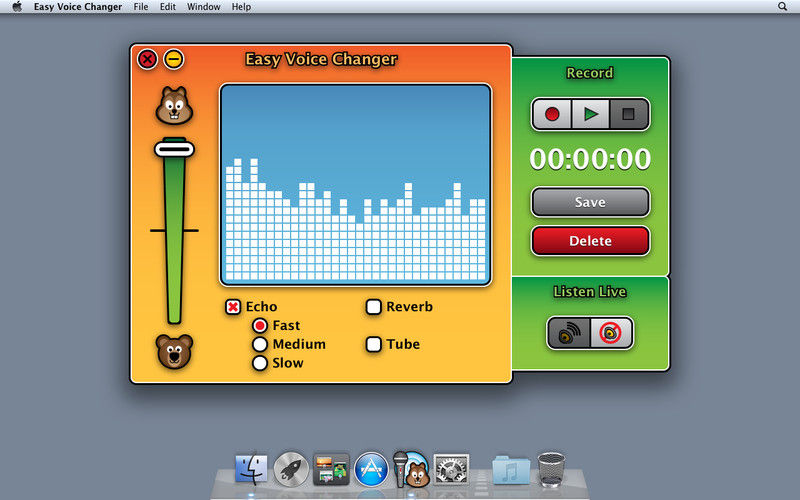Open the Music folder in the Dock
The image size is (800, 500).
(511, 469)
